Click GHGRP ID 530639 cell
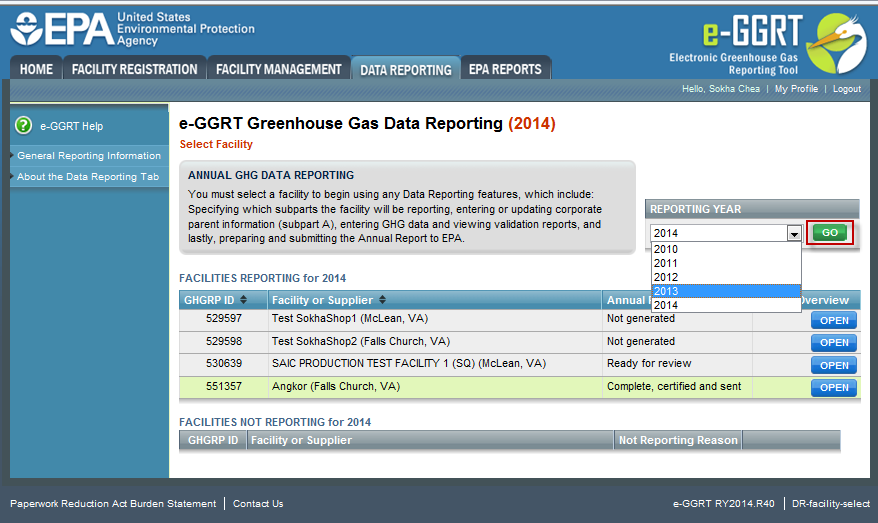Viewport: 878px width, 523px height. 224,363
